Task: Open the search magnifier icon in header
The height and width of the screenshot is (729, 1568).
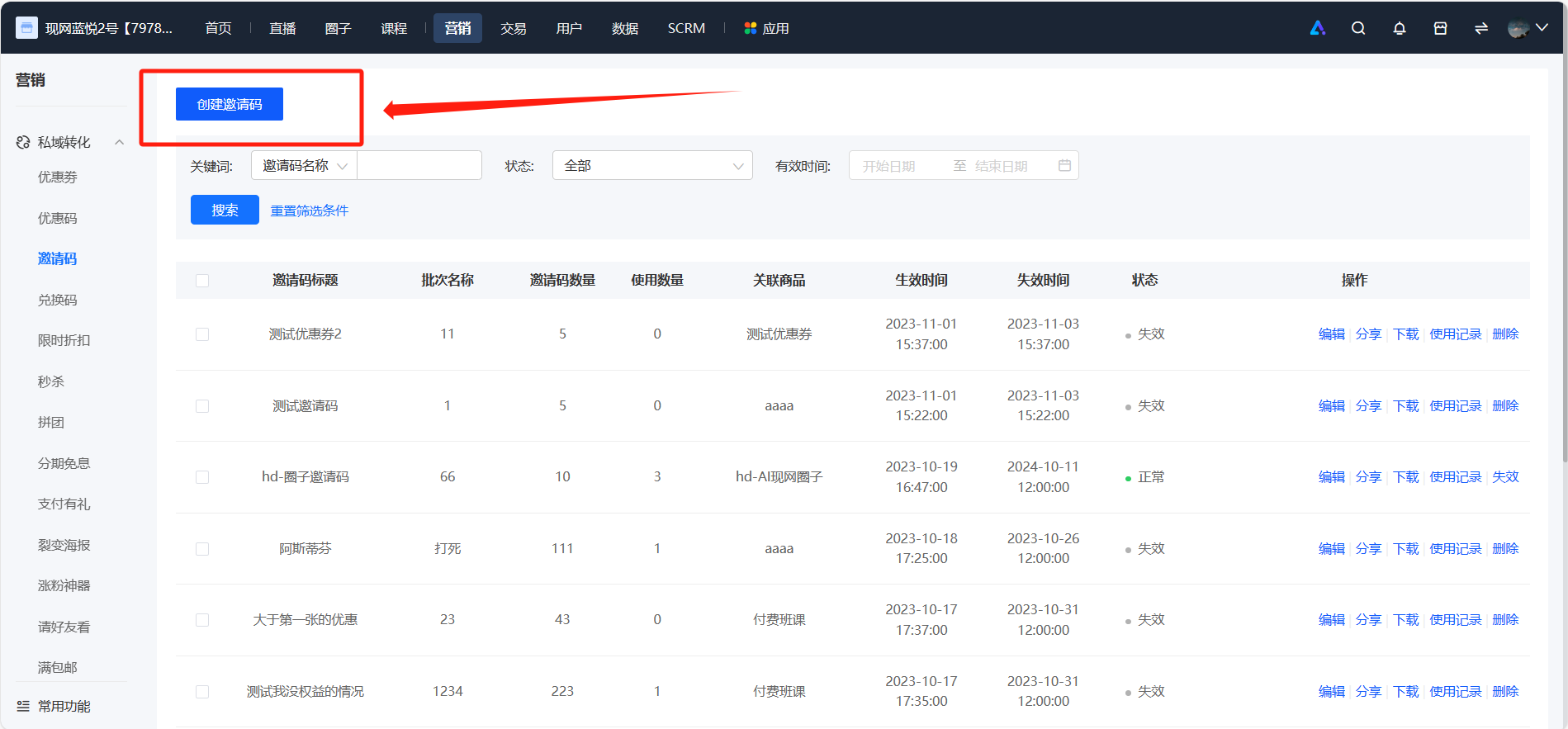Action: (x=1358, y=28)
